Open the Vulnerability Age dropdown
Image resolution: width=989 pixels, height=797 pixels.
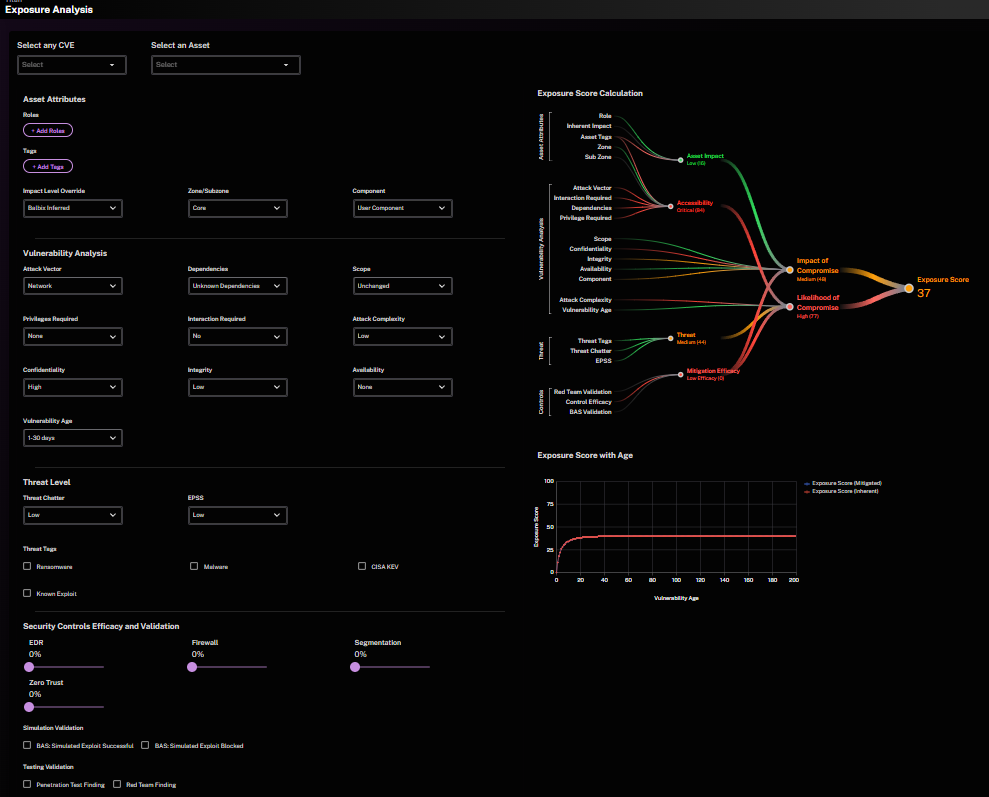pyautogui.click(x=73, y=438)
